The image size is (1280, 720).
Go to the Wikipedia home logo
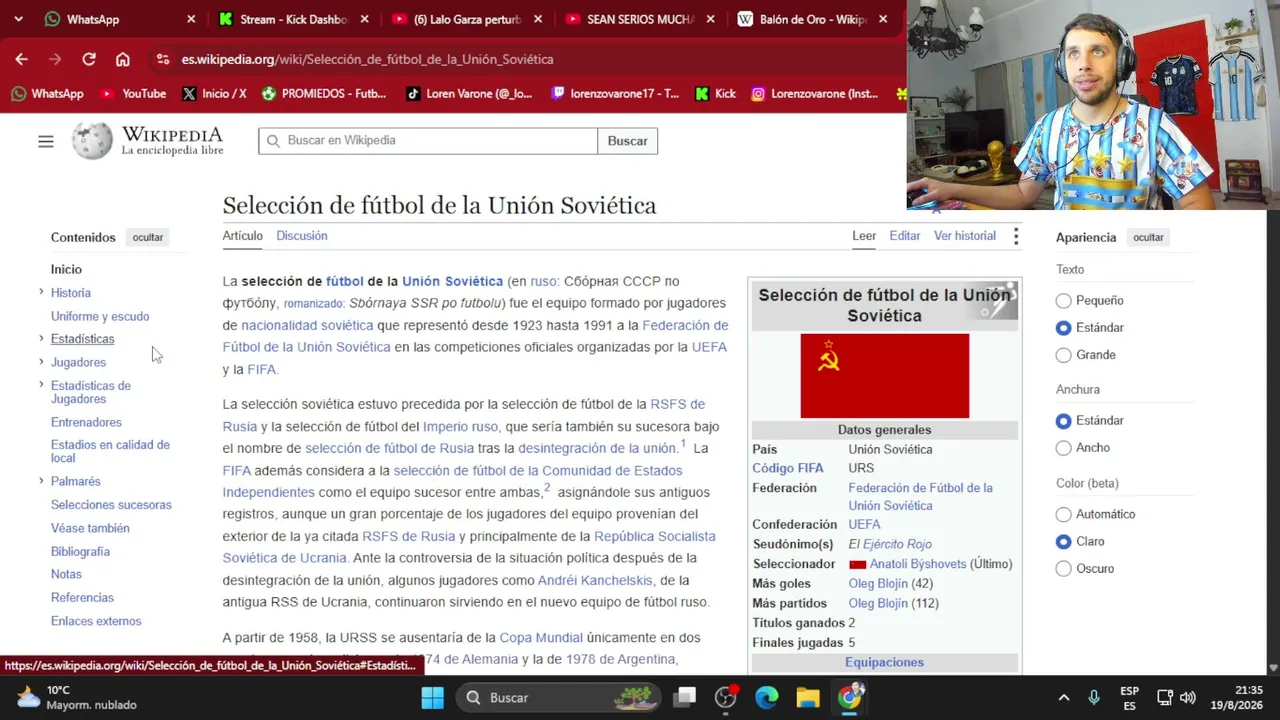(148, 141)
